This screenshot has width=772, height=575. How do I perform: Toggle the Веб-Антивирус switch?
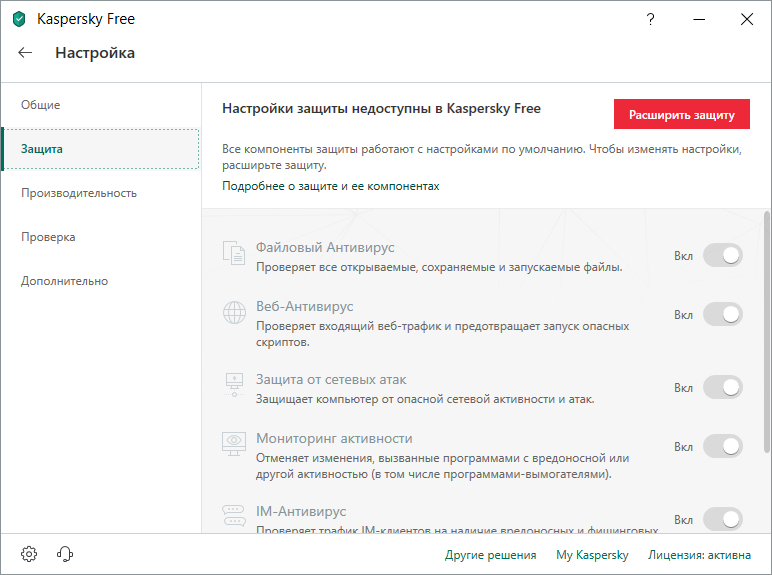(x=722, y=314)
